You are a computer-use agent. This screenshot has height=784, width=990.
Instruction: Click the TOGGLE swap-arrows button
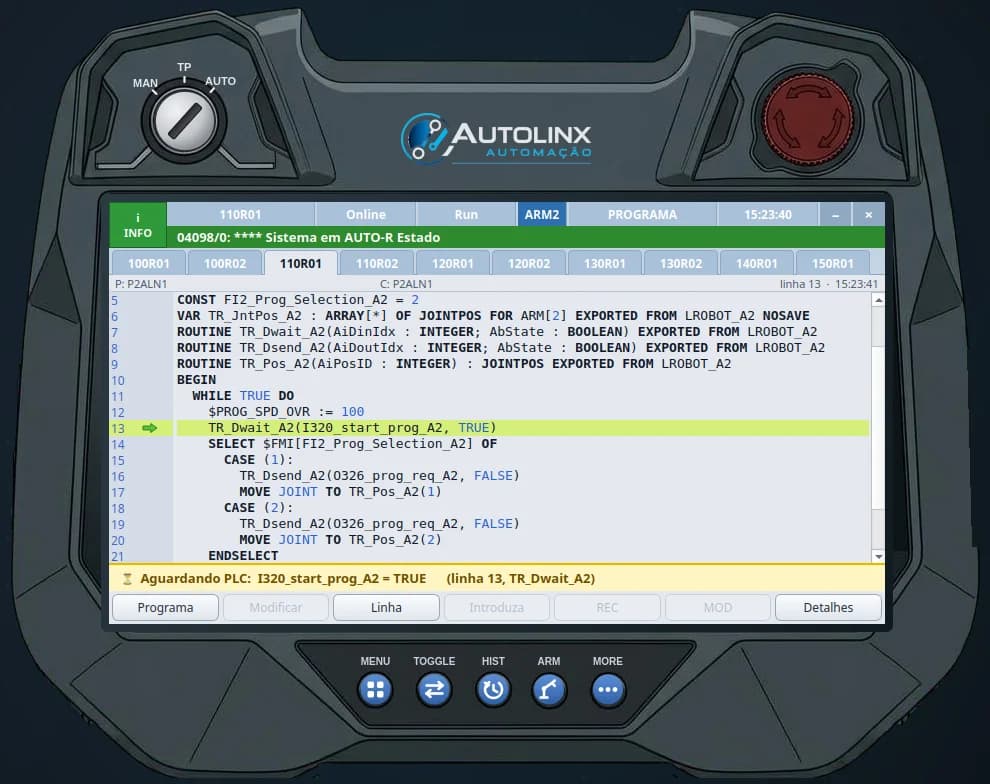click(x=434, y=689)
